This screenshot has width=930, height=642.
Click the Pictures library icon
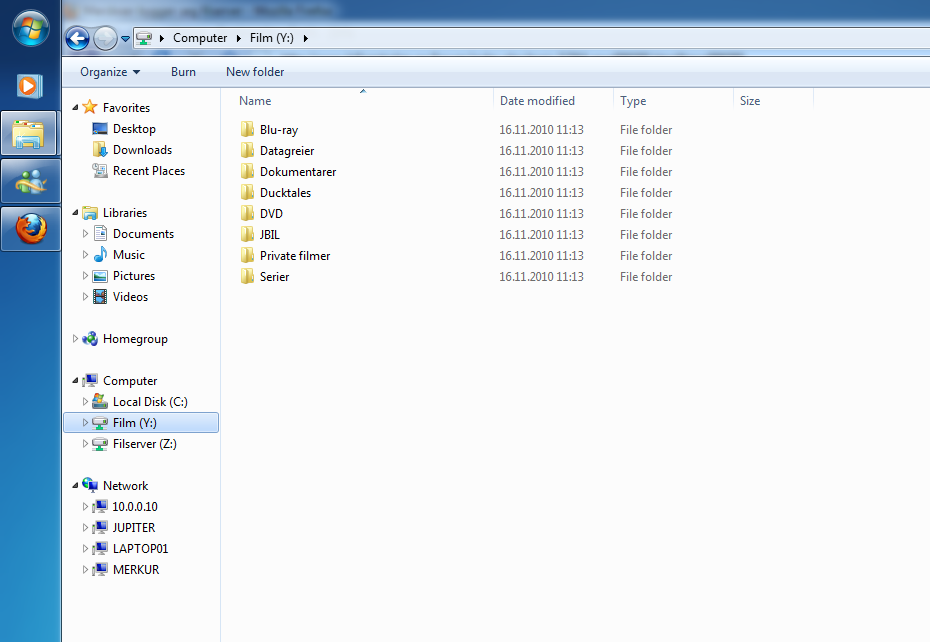[x=100, y=276]
